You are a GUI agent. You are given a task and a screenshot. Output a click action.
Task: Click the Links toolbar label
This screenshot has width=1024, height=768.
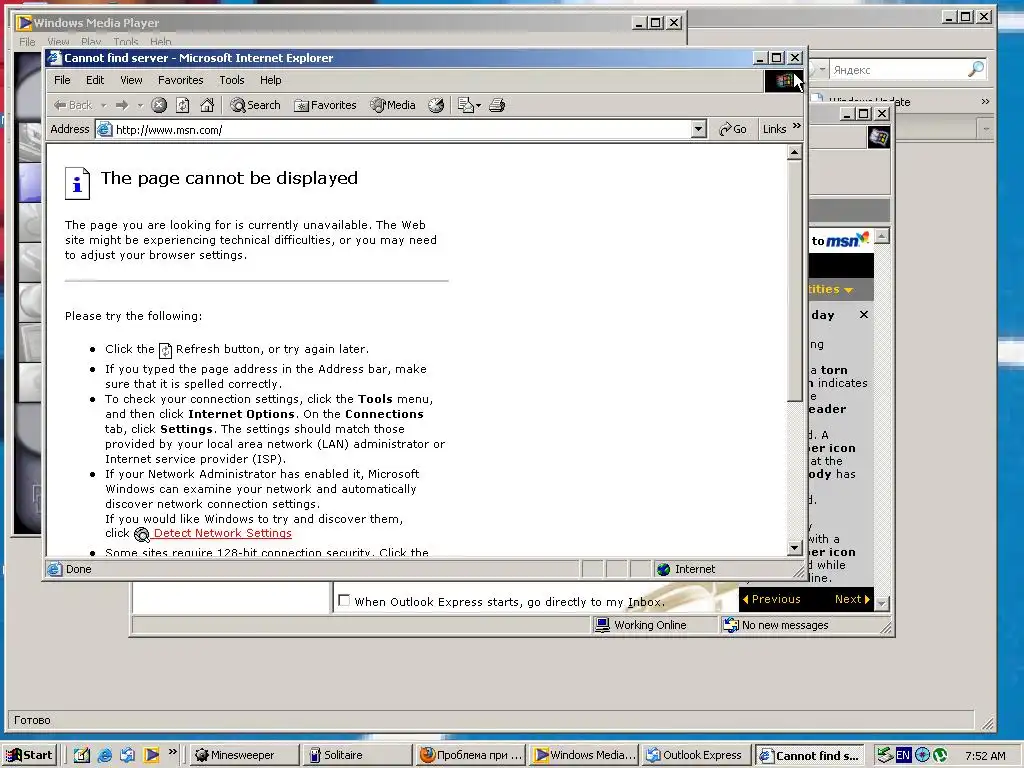click(775, 129)
